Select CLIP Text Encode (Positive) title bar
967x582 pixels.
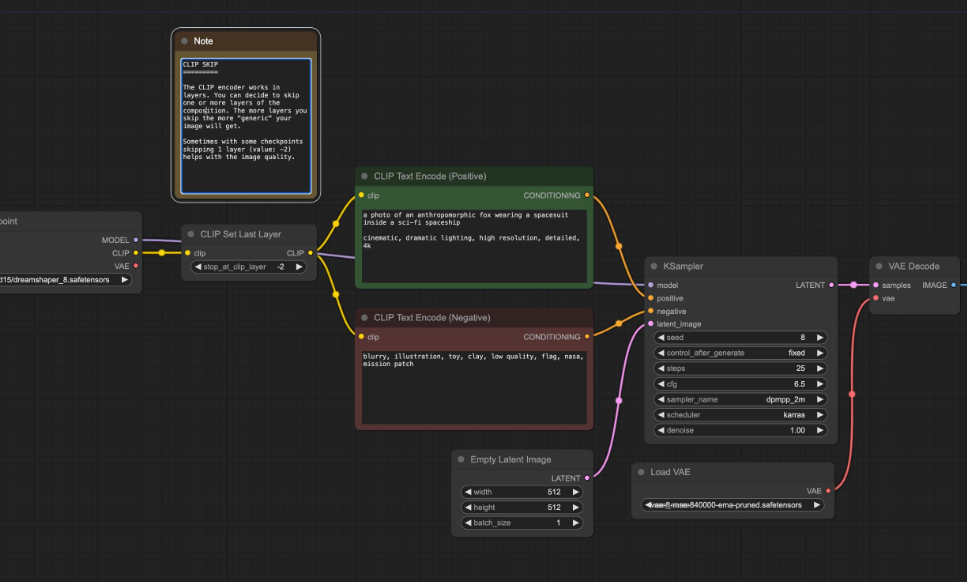(x=474, y=176)
